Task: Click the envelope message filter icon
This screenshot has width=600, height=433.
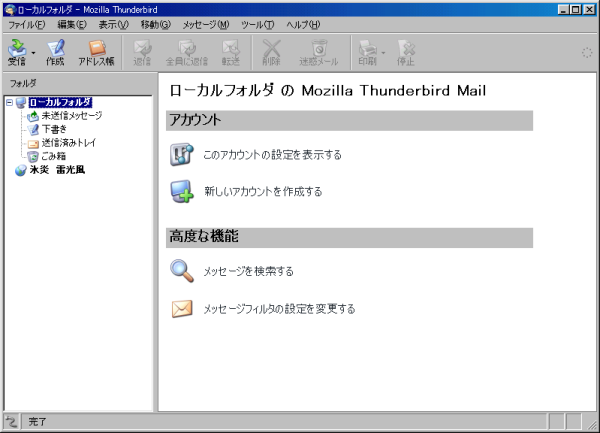Action: (182, 309)
